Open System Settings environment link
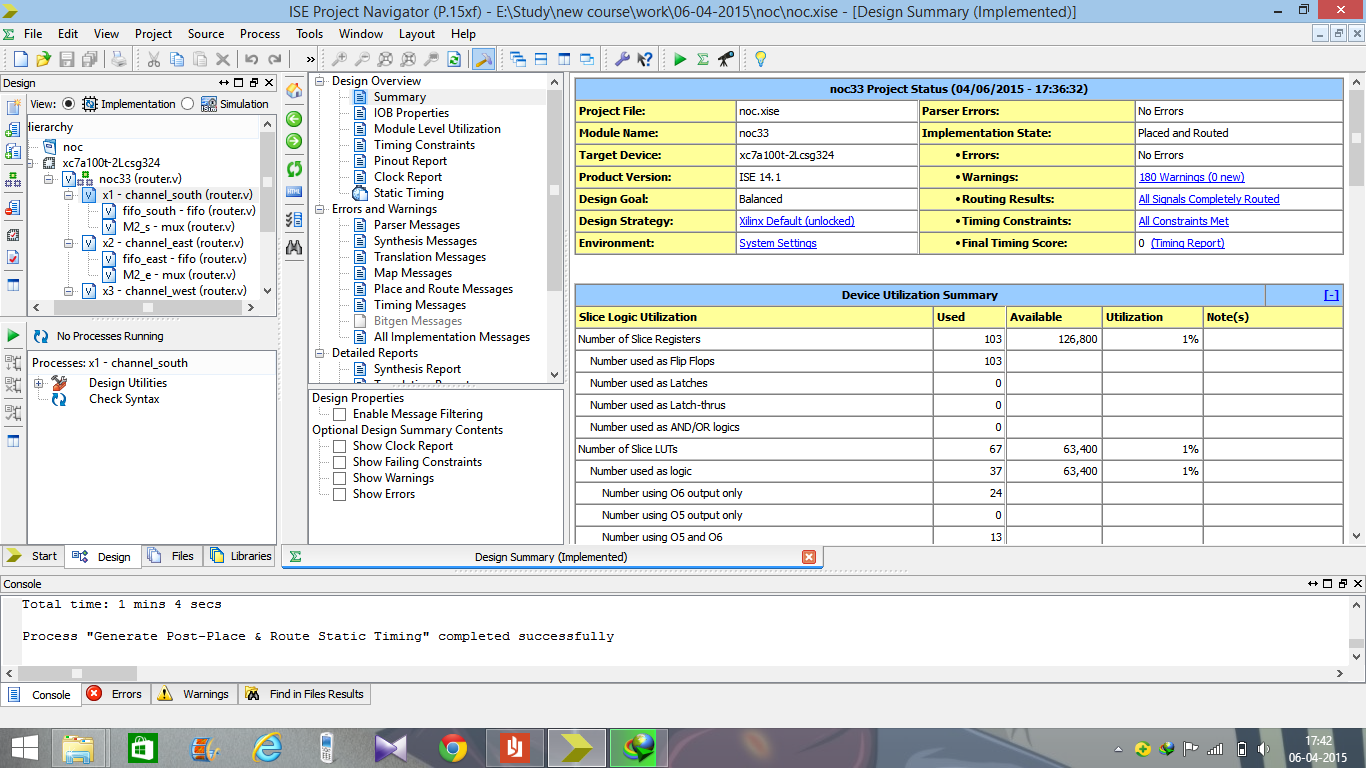This screenshot has height=768, width=1366. point(778,243)
